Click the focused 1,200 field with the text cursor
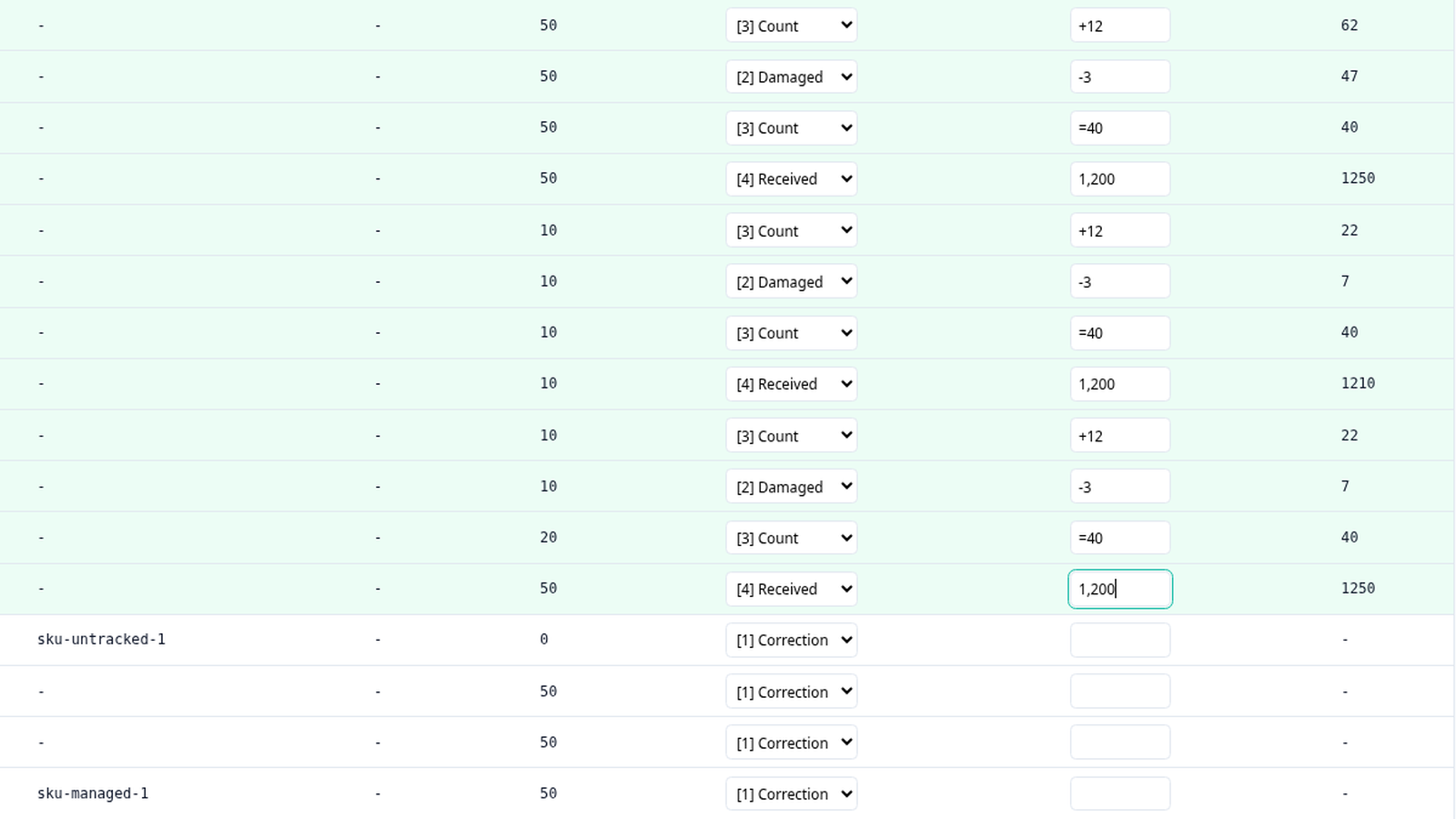Screen dimensions: 1456x819 pos(1119,589)
